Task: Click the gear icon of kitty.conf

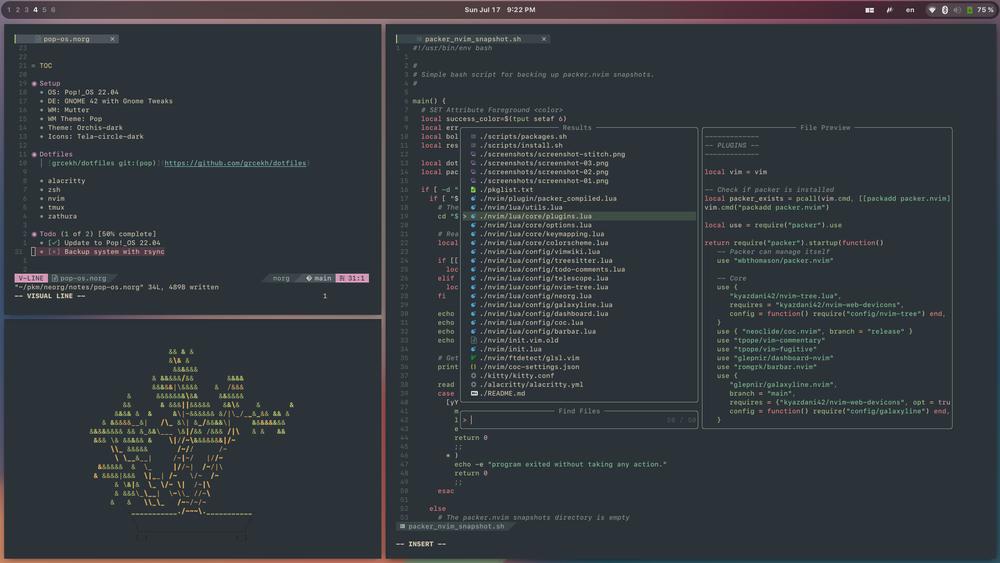Action: point(473,376)
